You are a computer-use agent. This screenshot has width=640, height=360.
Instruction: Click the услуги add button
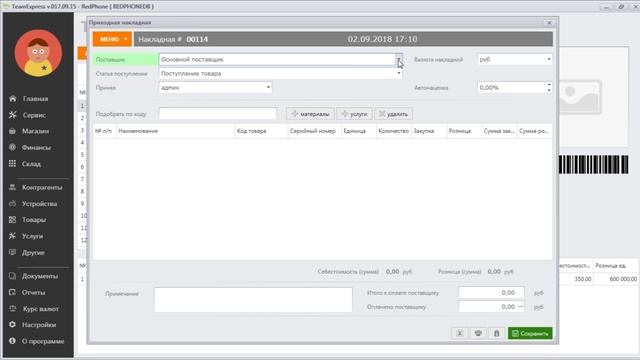tap(354, 114)
